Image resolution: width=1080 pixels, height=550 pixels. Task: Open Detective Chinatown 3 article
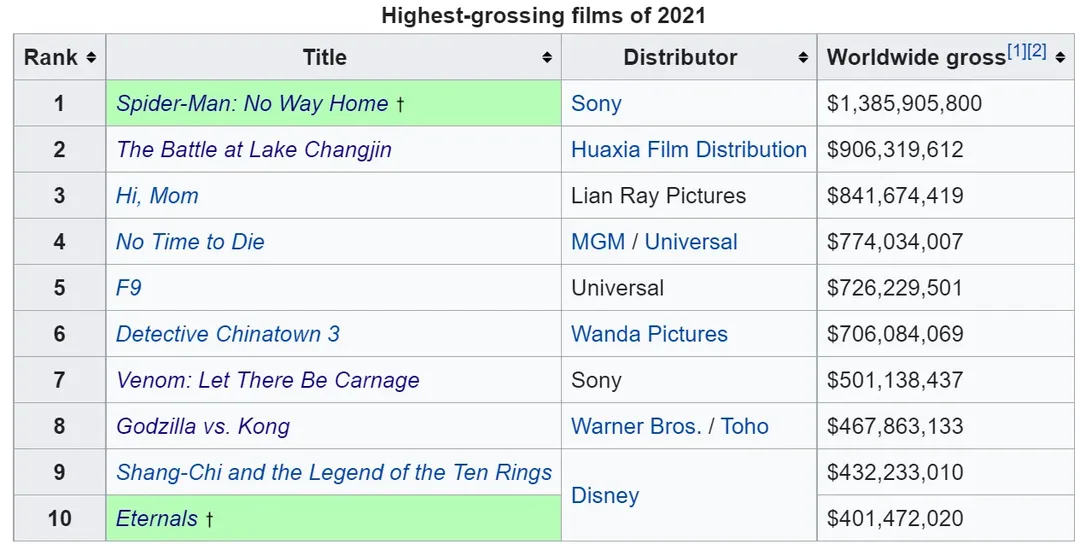pyautogui.click(x=228, y=334)
